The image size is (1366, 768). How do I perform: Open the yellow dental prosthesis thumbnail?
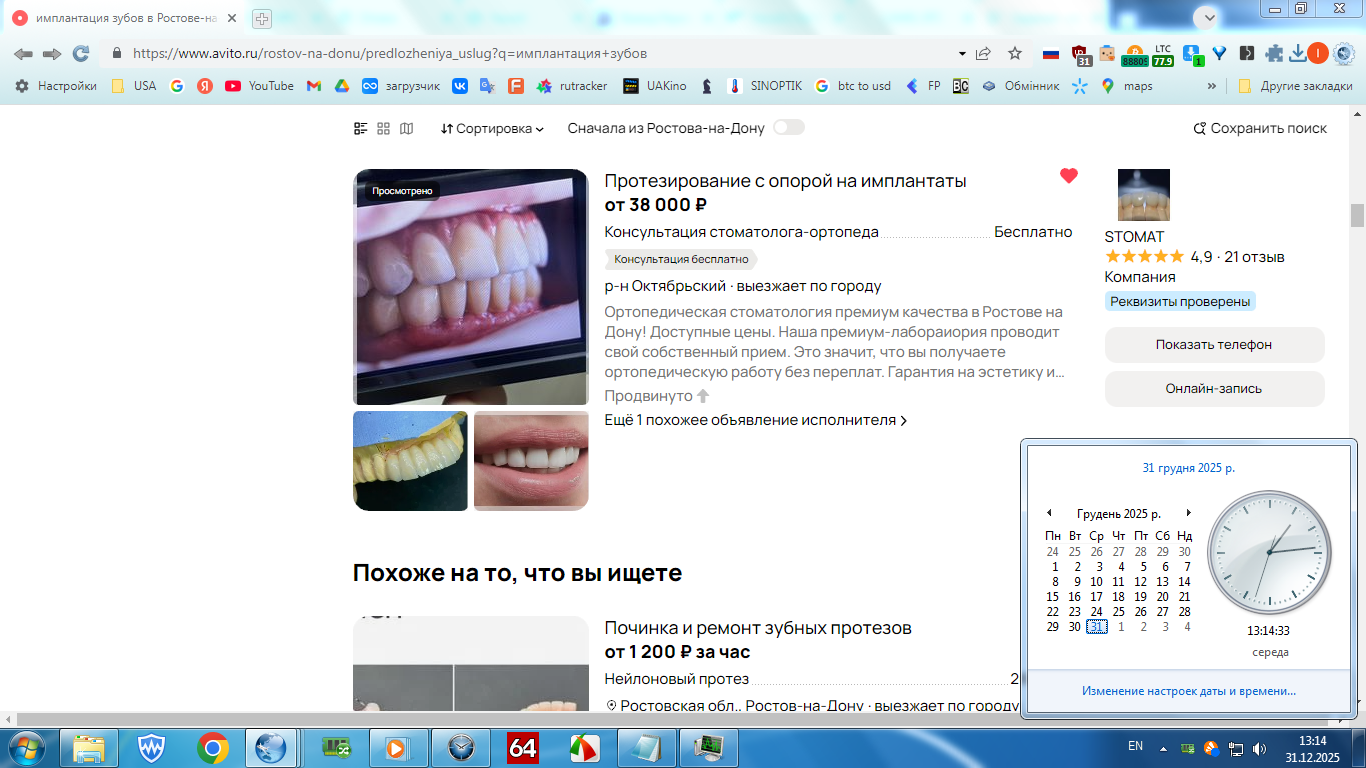tap(410, 461)
